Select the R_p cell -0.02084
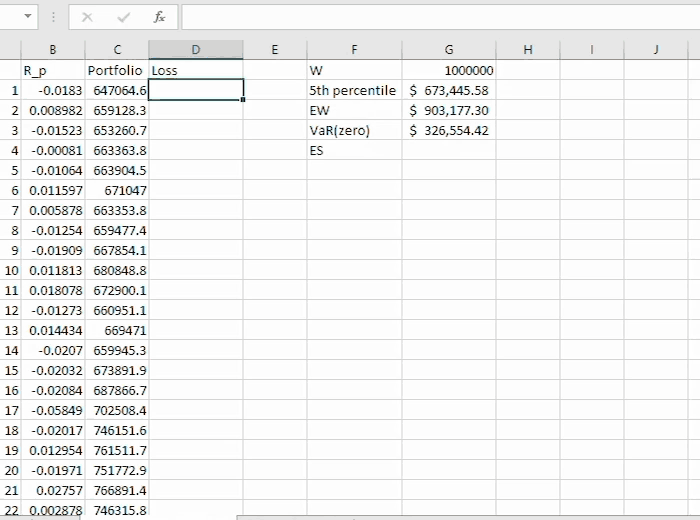700x520 pixels. coord(53,390)
